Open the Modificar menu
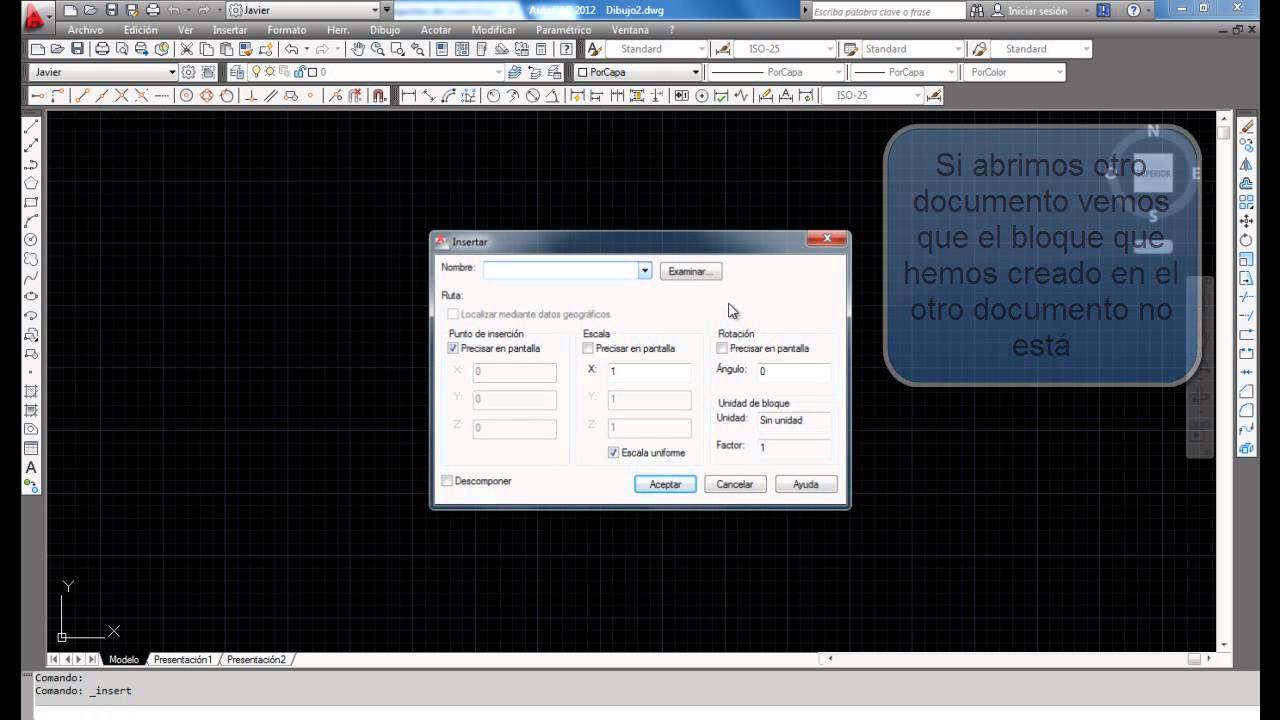1280x720 pixels. (x=493, y=30)
